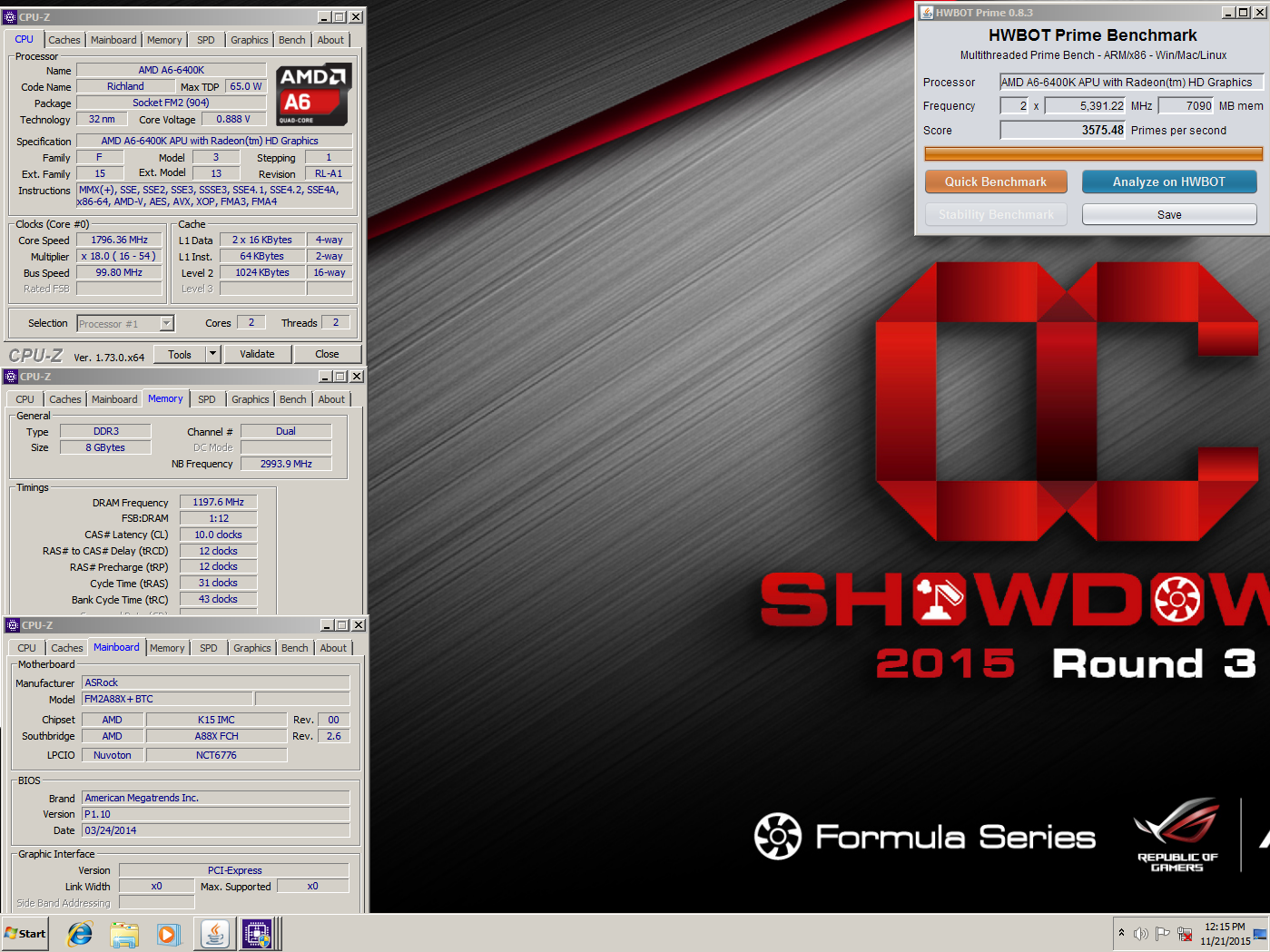Switch to SPD tab in top CPU-Z window

pos(206,40)
